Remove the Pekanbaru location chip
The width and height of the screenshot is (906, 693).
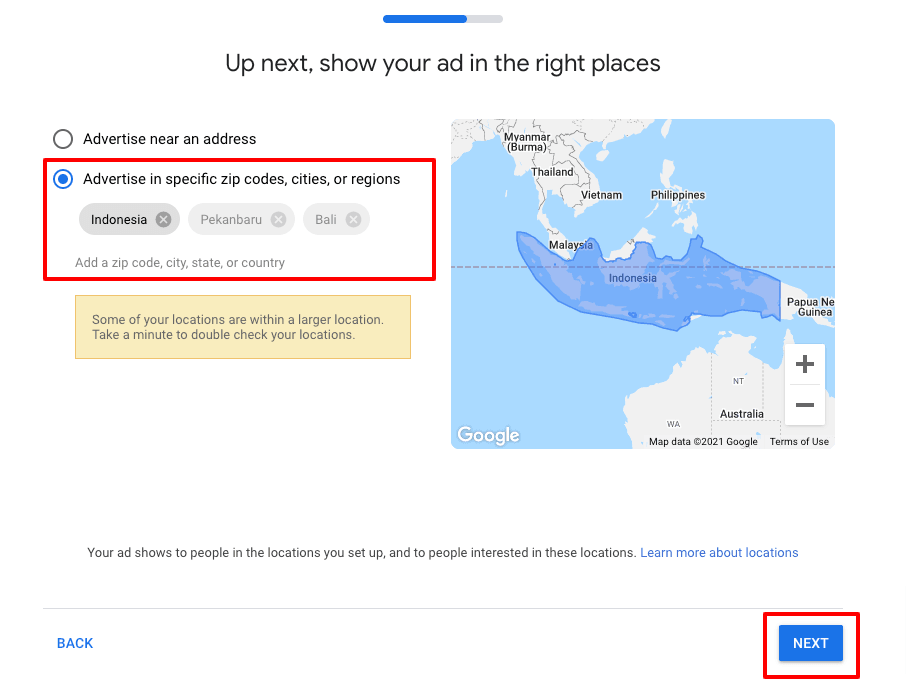pos(278,220)
